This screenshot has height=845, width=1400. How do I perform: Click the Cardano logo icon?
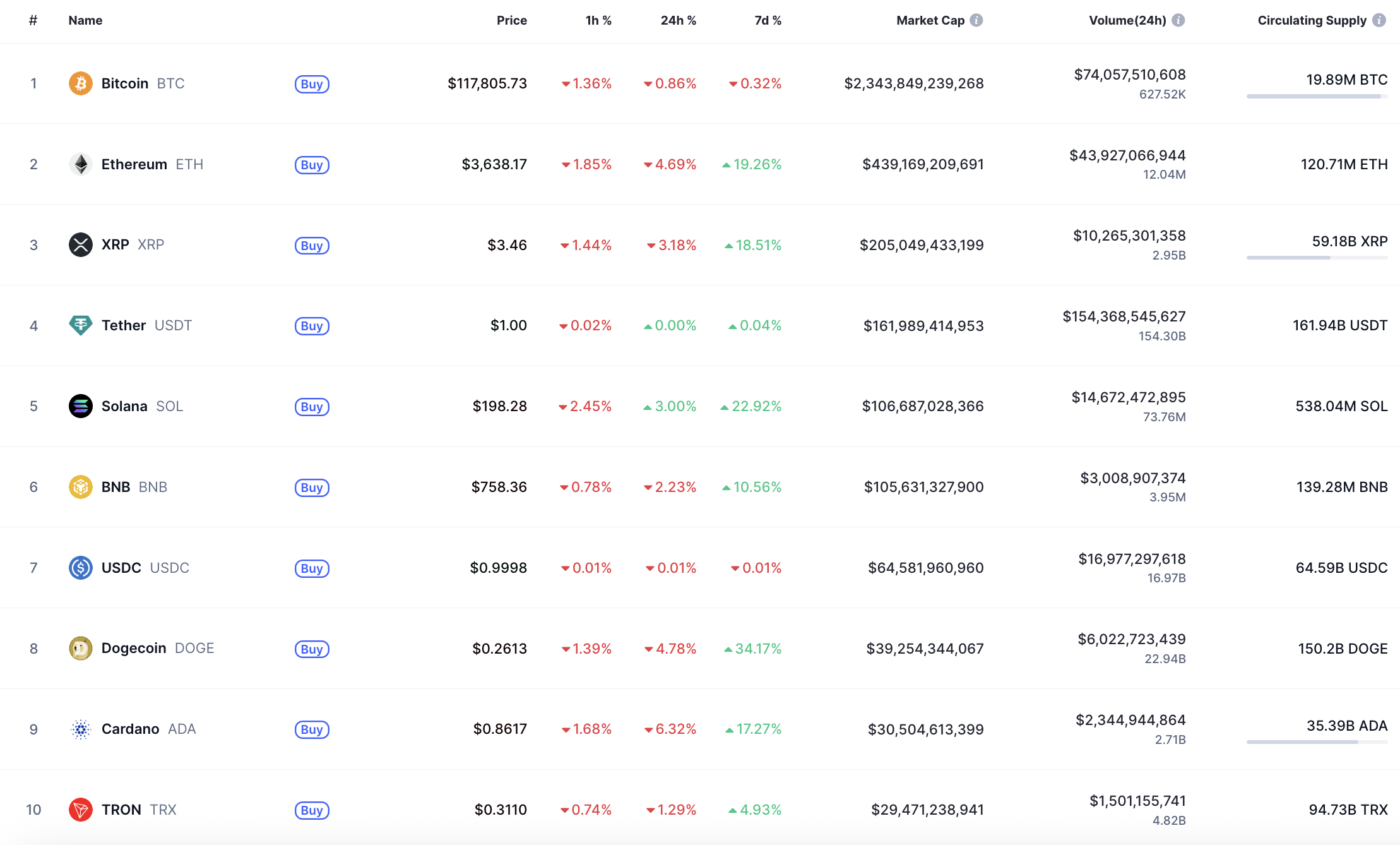click(x=80, y=729)
